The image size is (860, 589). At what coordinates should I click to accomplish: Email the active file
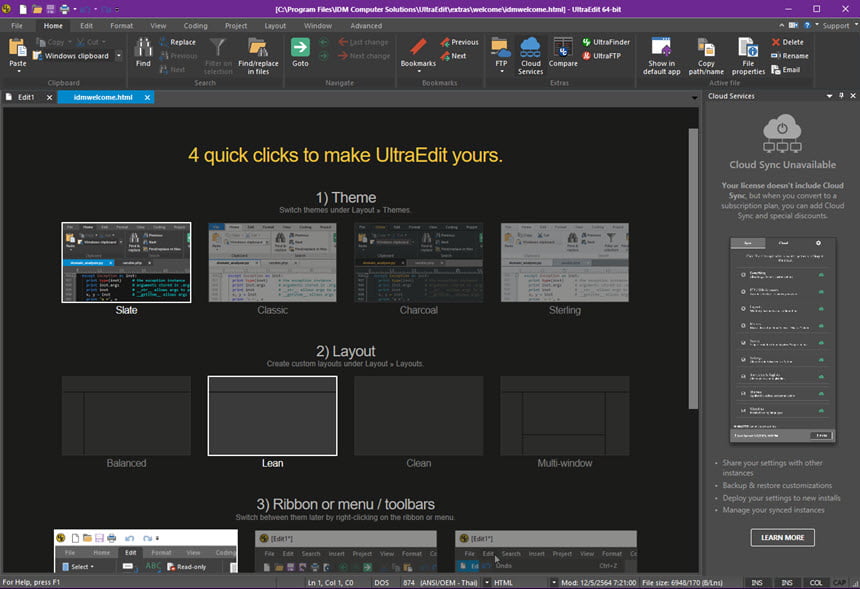[785, 70]
